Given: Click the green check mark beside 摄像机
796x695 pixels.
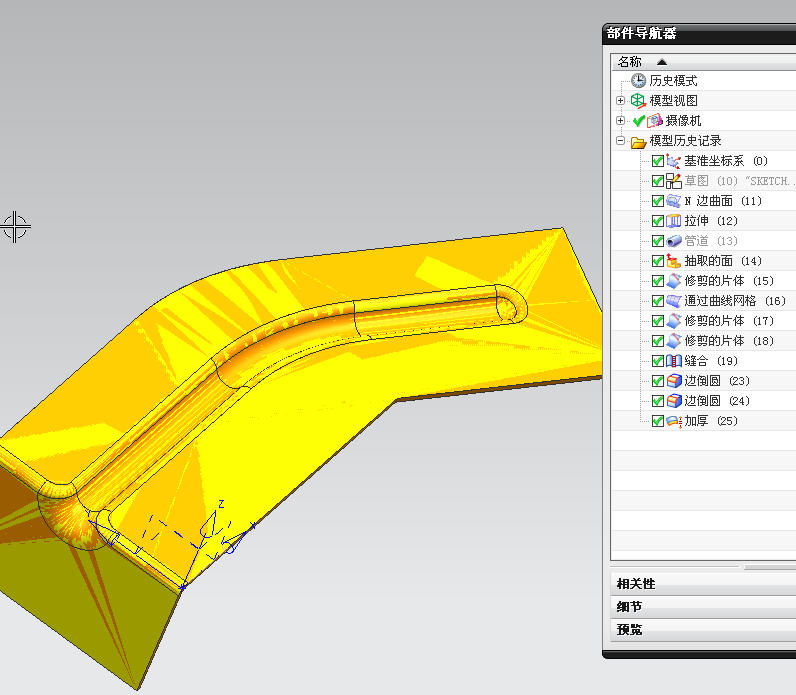Looking at the screenshot, I should (x=639, y=121).
